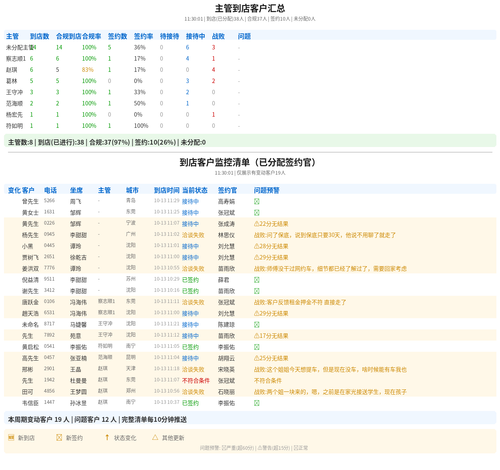Click the 新签约 legend icon

59,437
